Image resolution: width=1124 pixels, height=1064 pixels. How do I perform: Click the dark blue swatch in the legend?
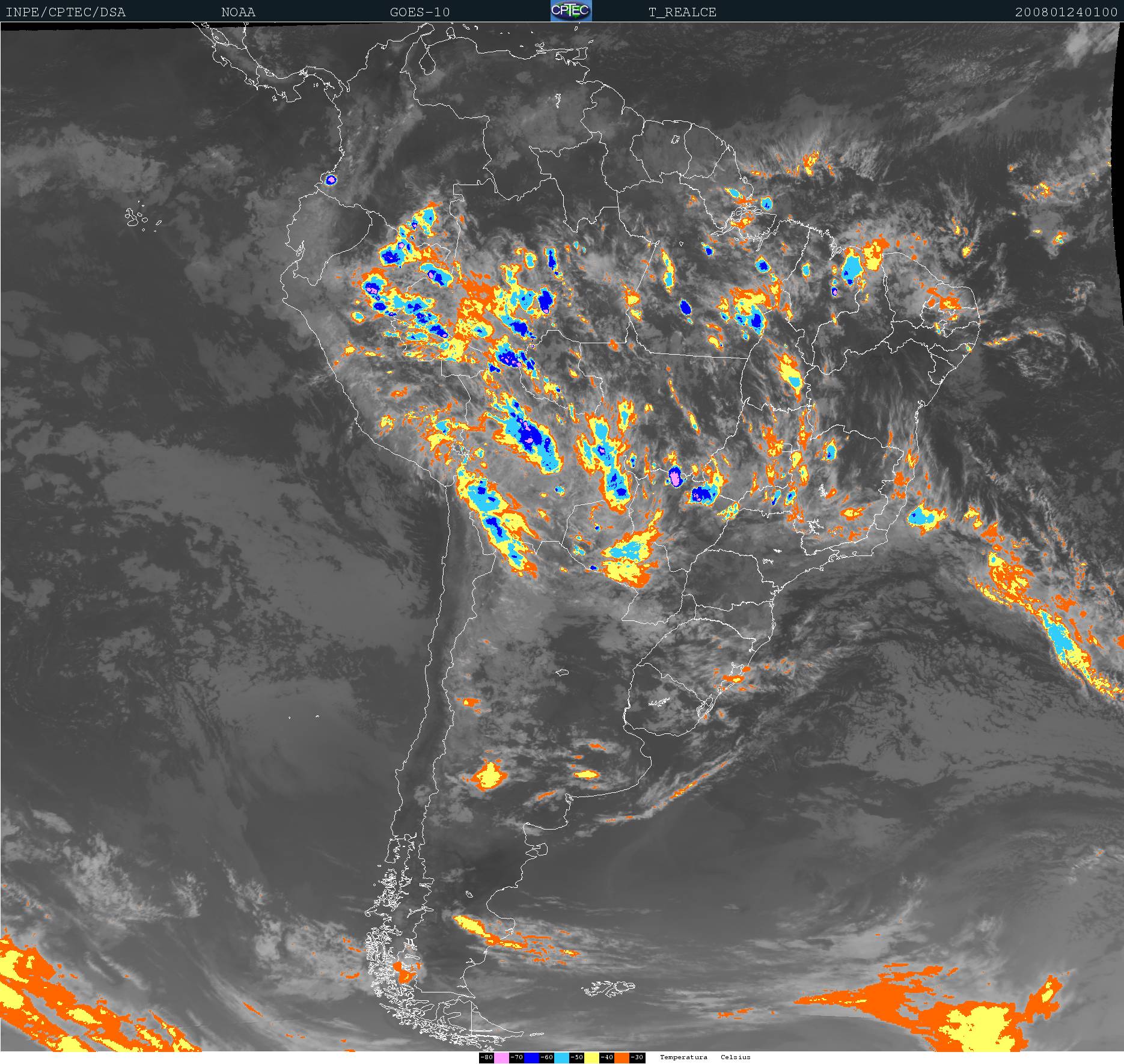(532, 1057)
